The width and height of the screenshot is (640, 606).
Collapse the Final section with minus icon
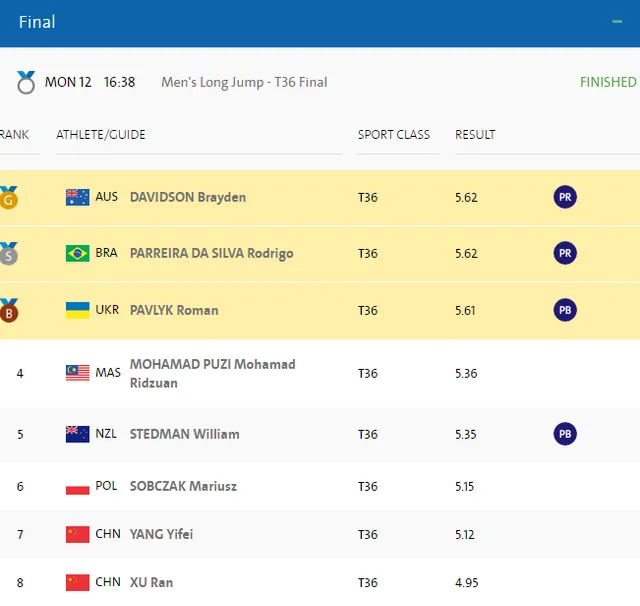tap(617, 22)
